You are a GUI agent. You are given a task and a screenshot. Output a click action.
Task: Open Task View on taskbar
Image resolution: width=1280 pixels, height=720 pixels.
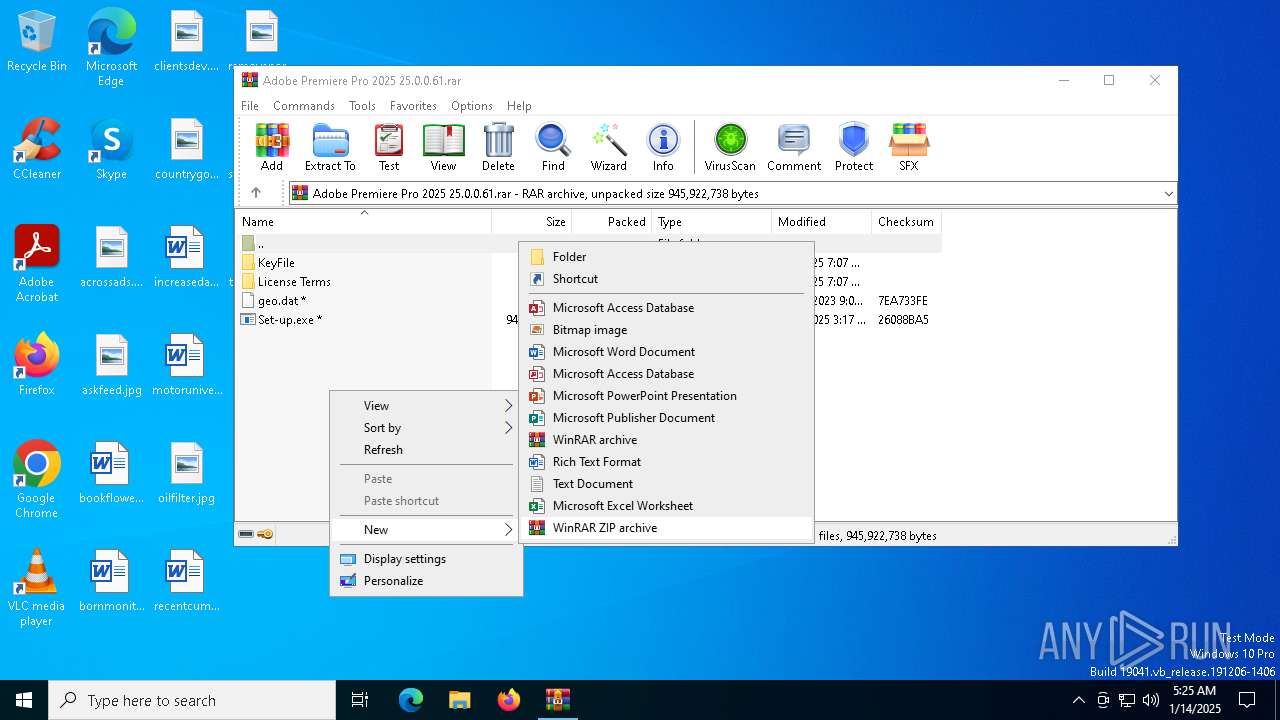pos(360,700)
